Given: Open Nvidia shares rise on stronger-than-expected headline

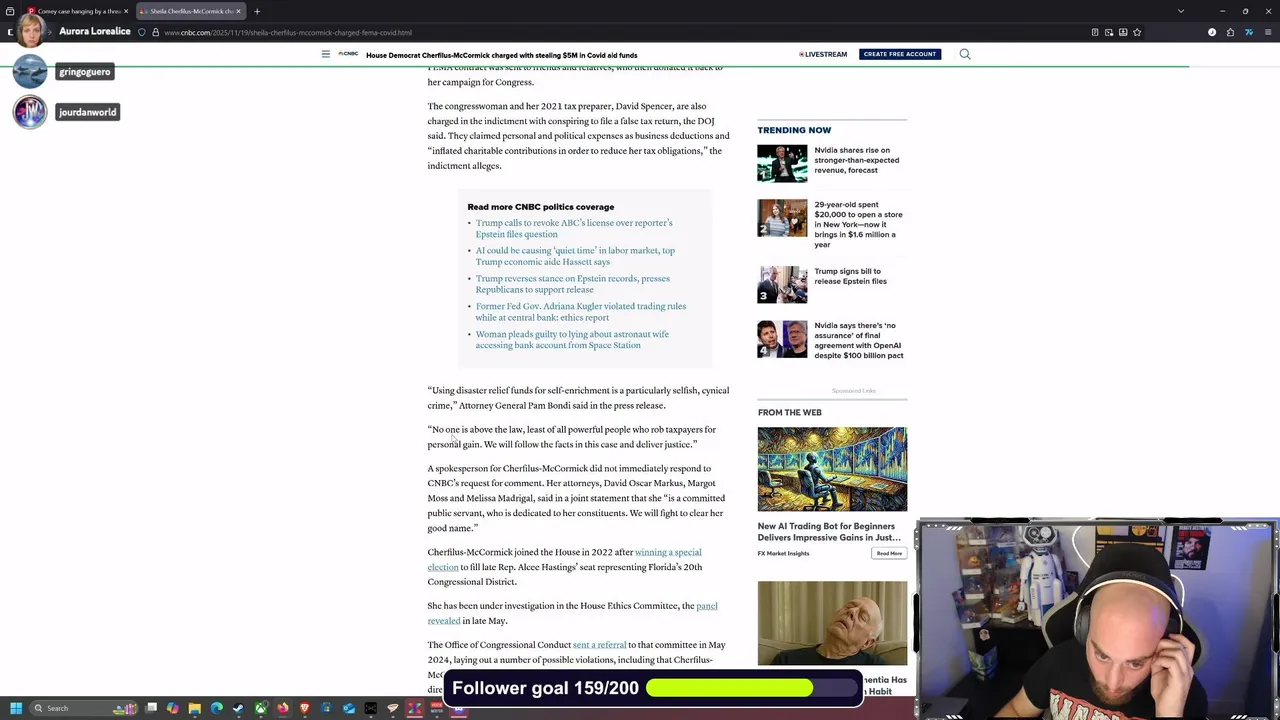Looking at the screenshot, I should [856, 160].
